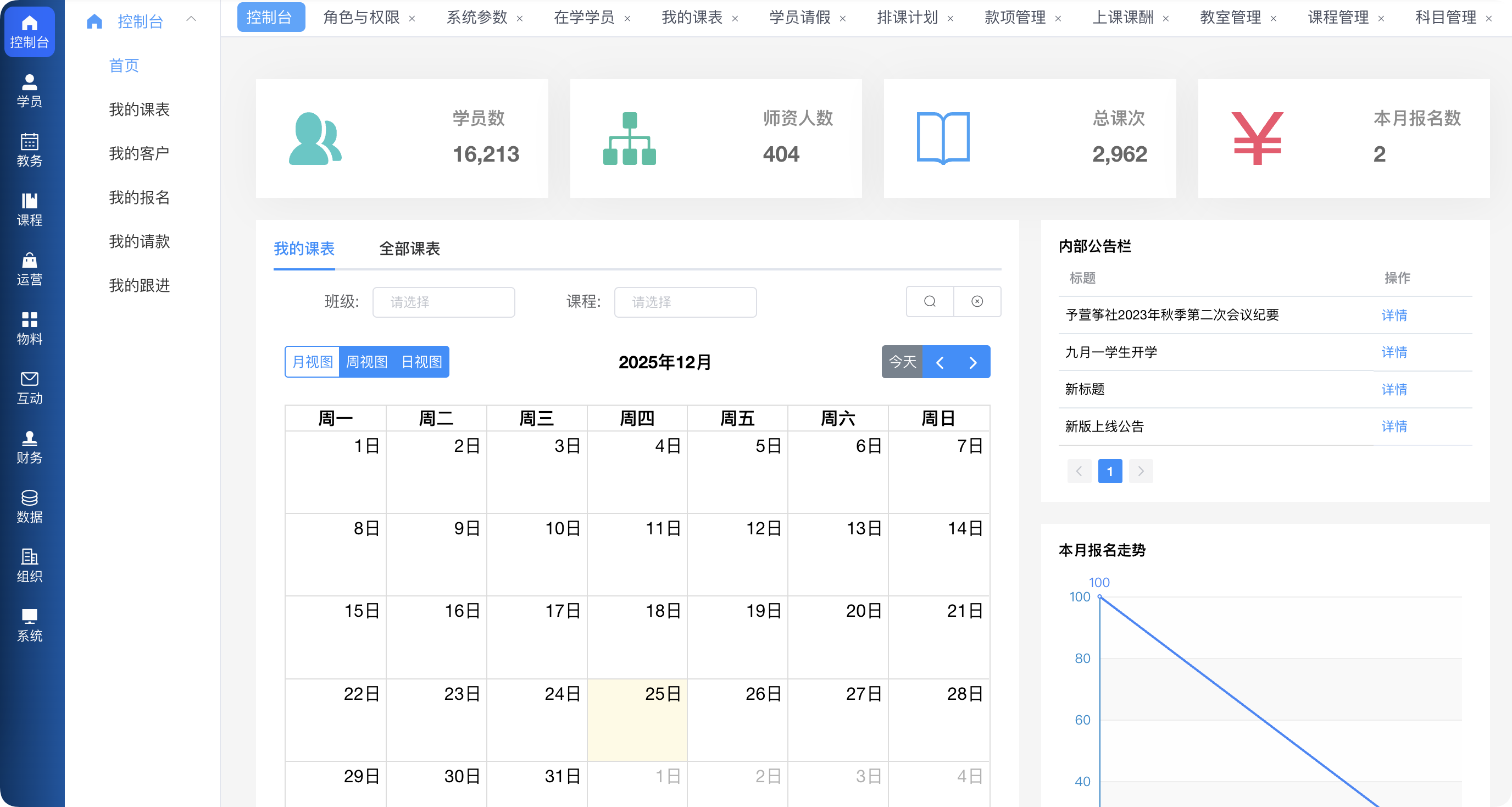Viewport: 1512px width, 807px height.
Task: Switch calendar to 月视图
Action: click(x=313, y=362)
